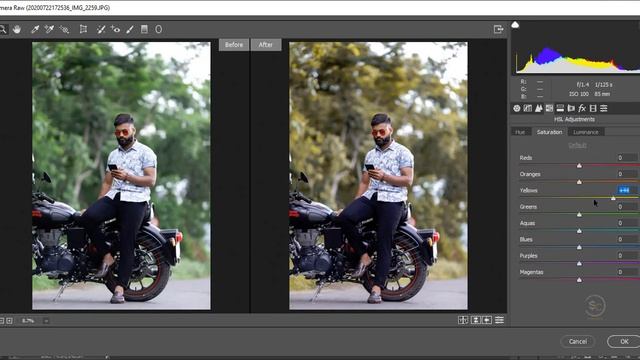Image resolution: width=640 pixels, height=360 pixels.
Task: Open the Detail panel icon
Action: (539, 108)
